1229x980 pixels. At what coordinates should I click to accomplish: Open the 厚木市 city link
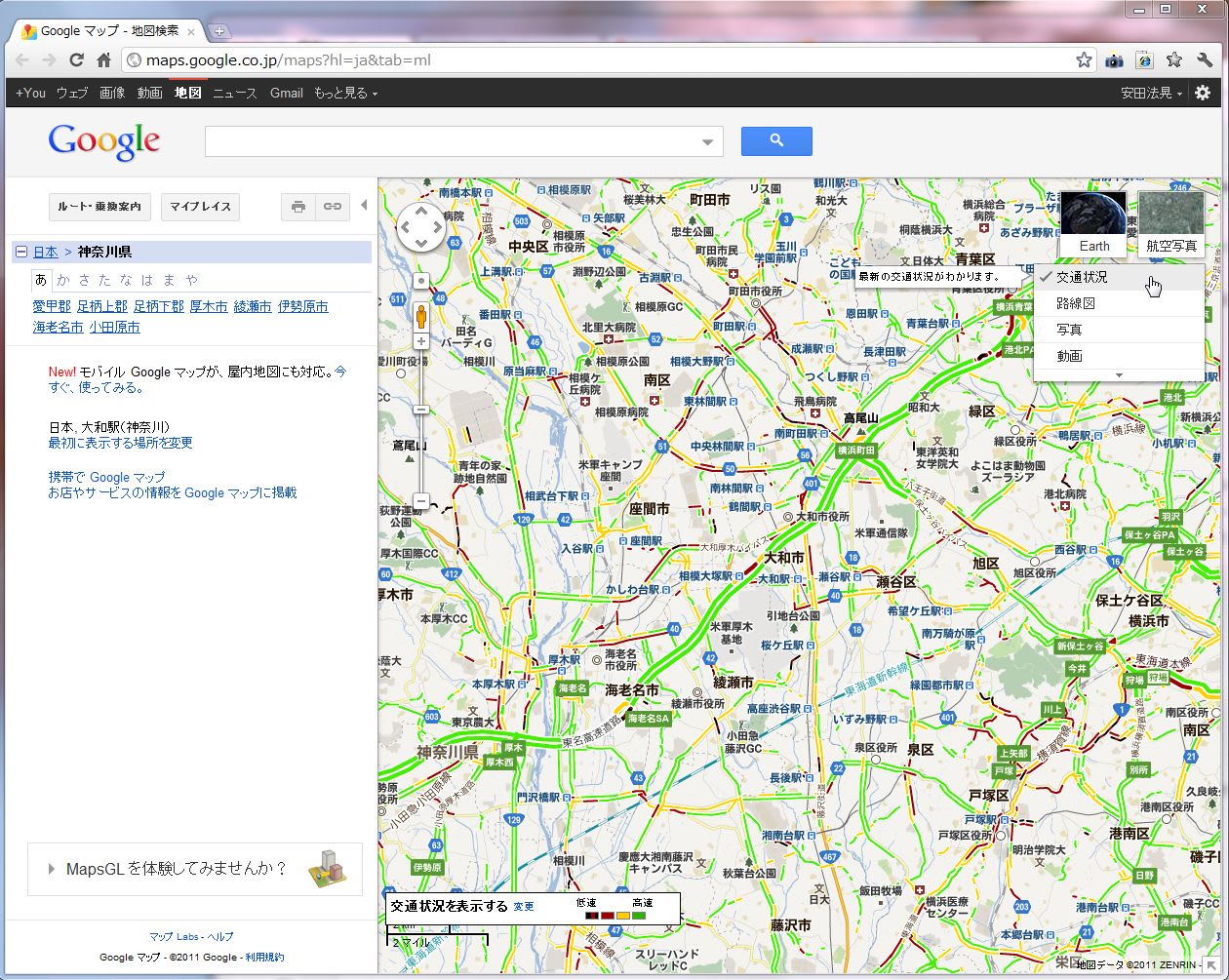209,307
